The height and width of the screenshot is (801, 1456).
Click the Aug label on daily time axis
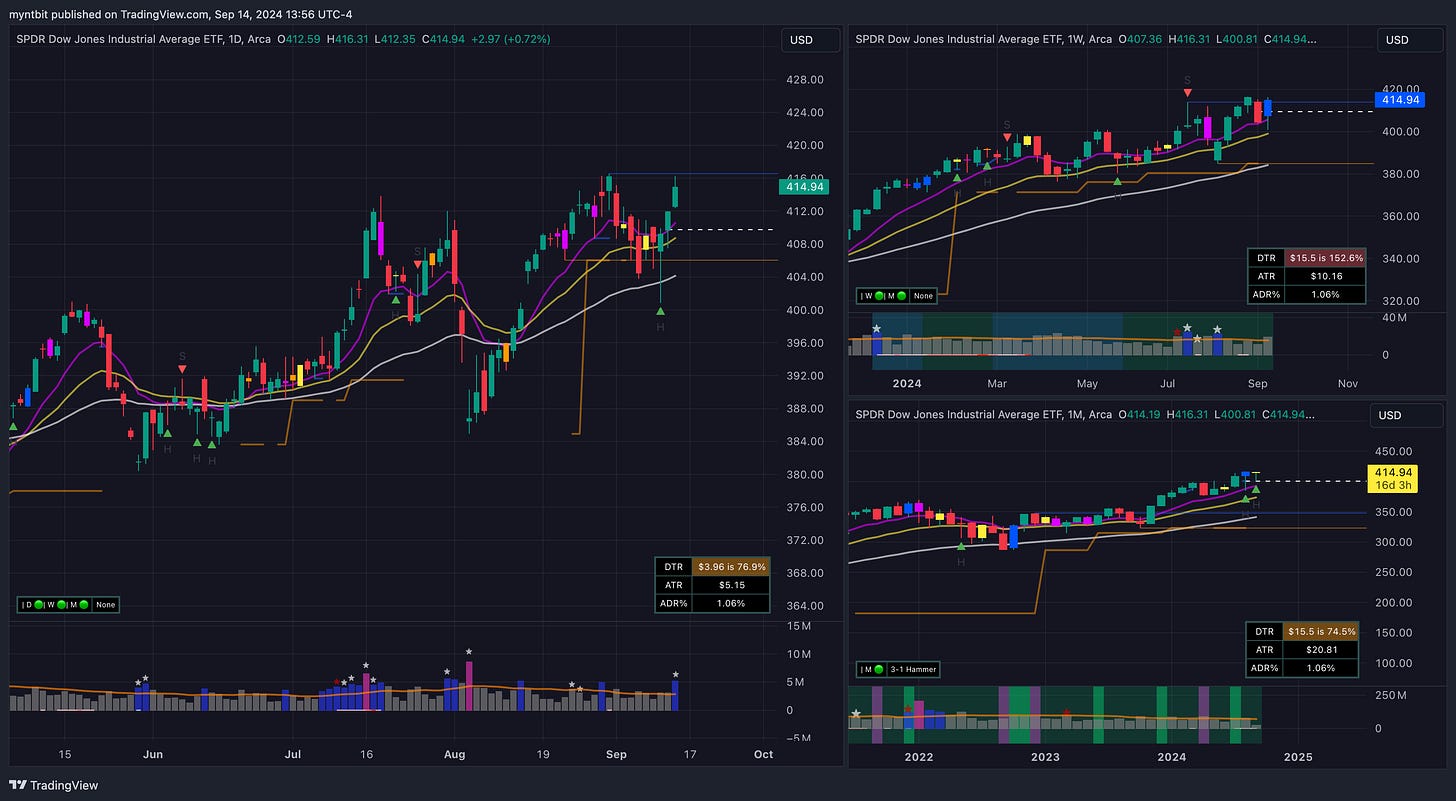[454, 755]
